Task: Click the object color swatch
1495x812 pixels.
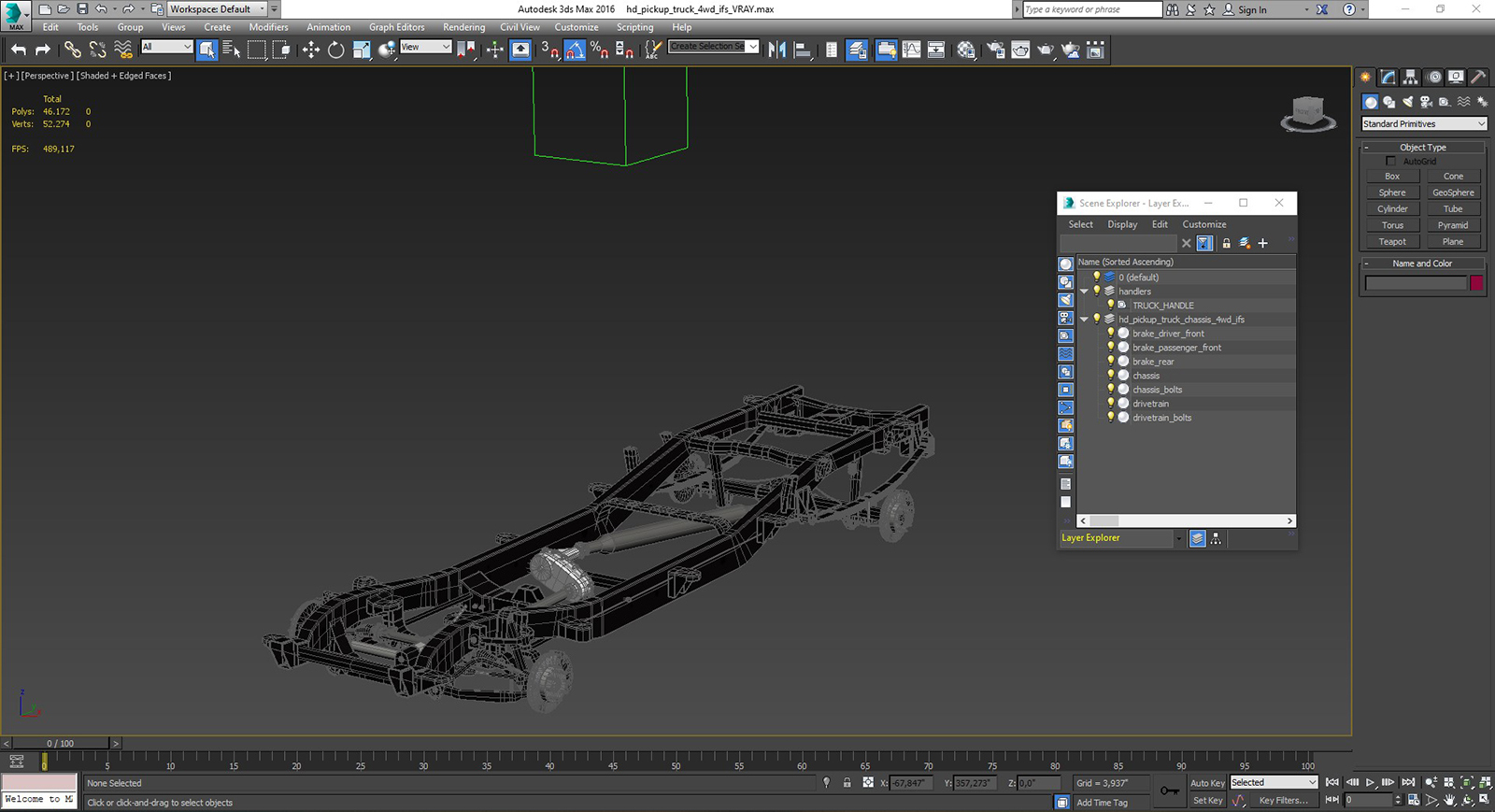Action: point(1476,283)
